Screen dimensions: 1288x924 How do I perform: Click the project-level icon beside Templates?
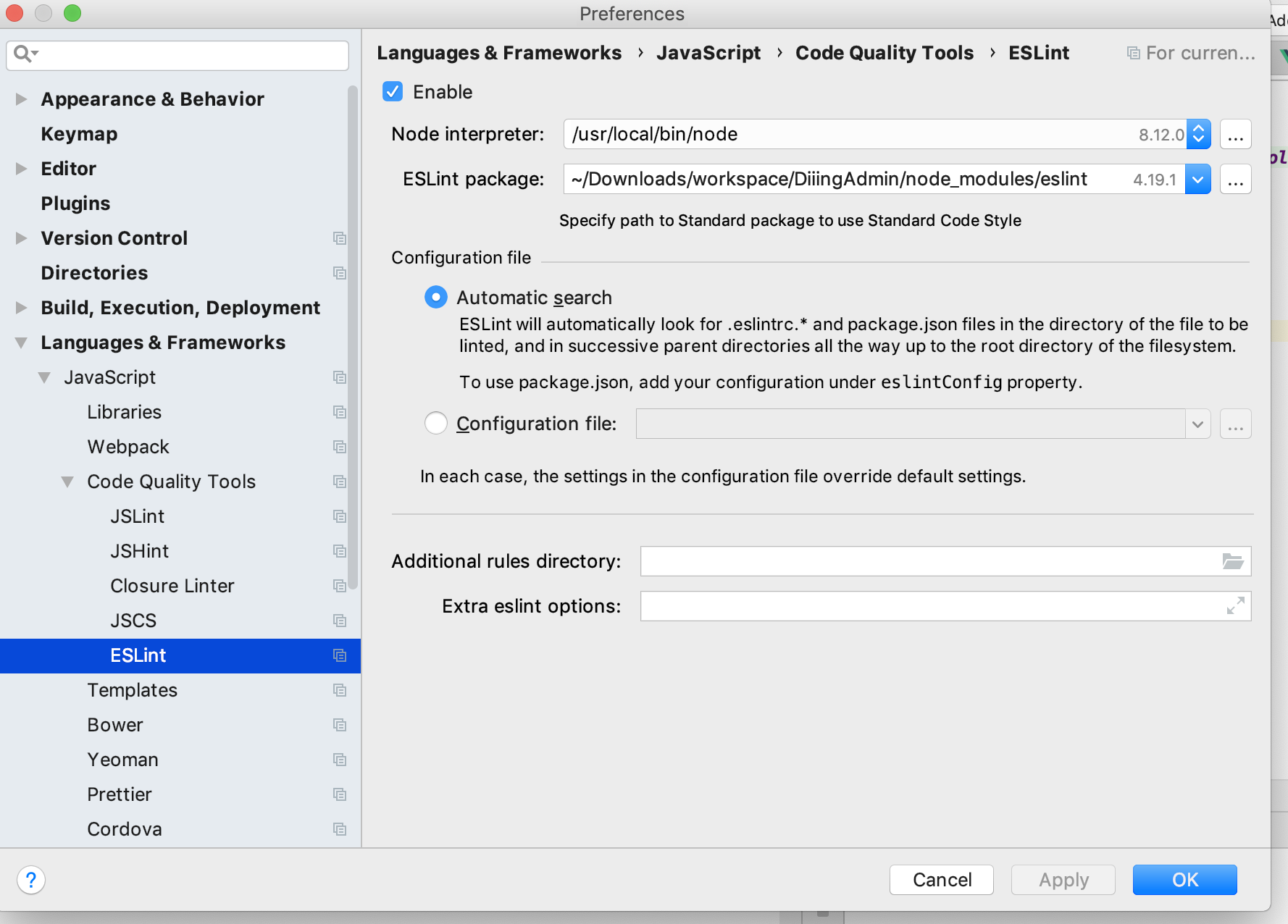(339, 690)
